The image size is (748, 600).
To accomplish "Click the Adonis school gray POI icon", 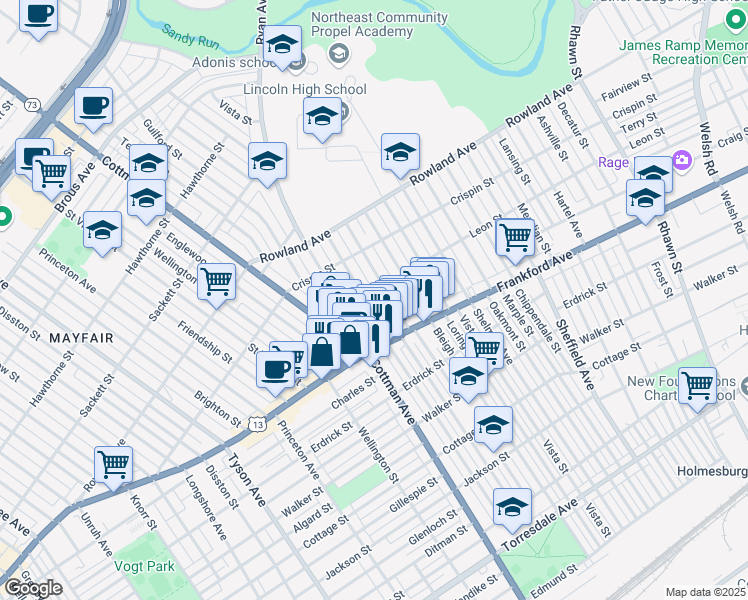I will click(x=300, y=61).
